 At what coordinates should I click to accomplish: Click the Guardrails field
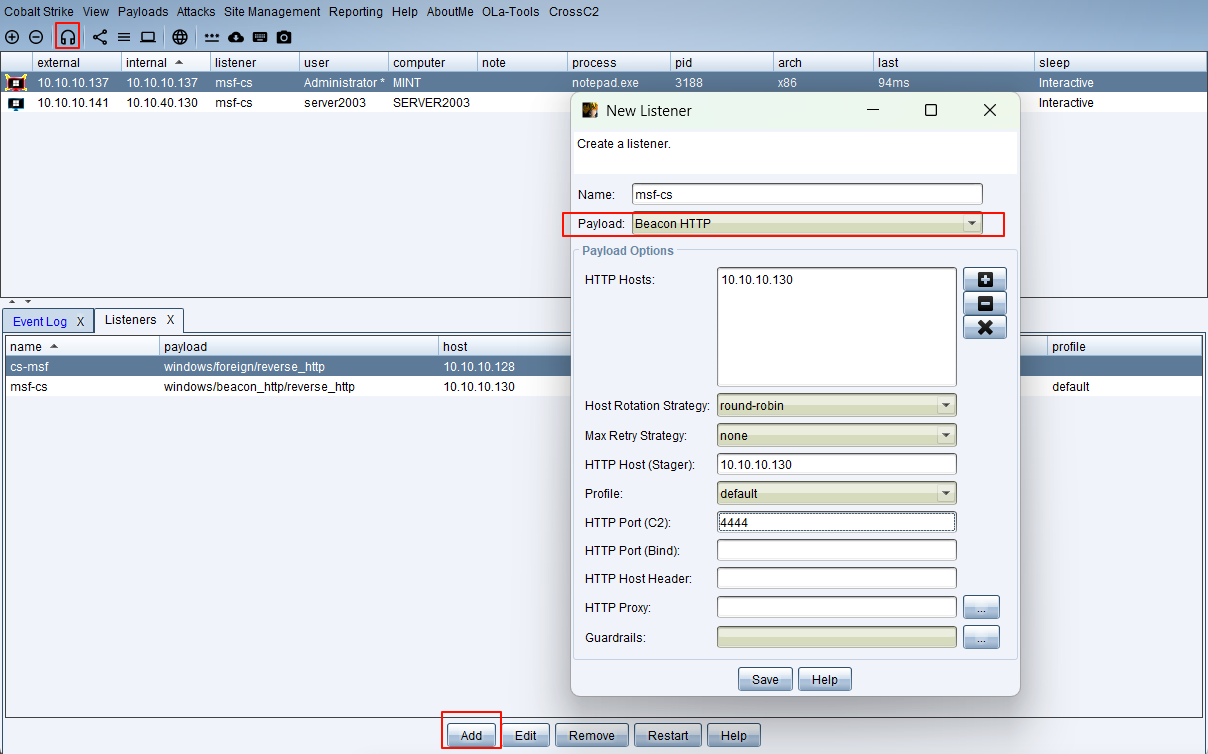[x=837, y=637]
